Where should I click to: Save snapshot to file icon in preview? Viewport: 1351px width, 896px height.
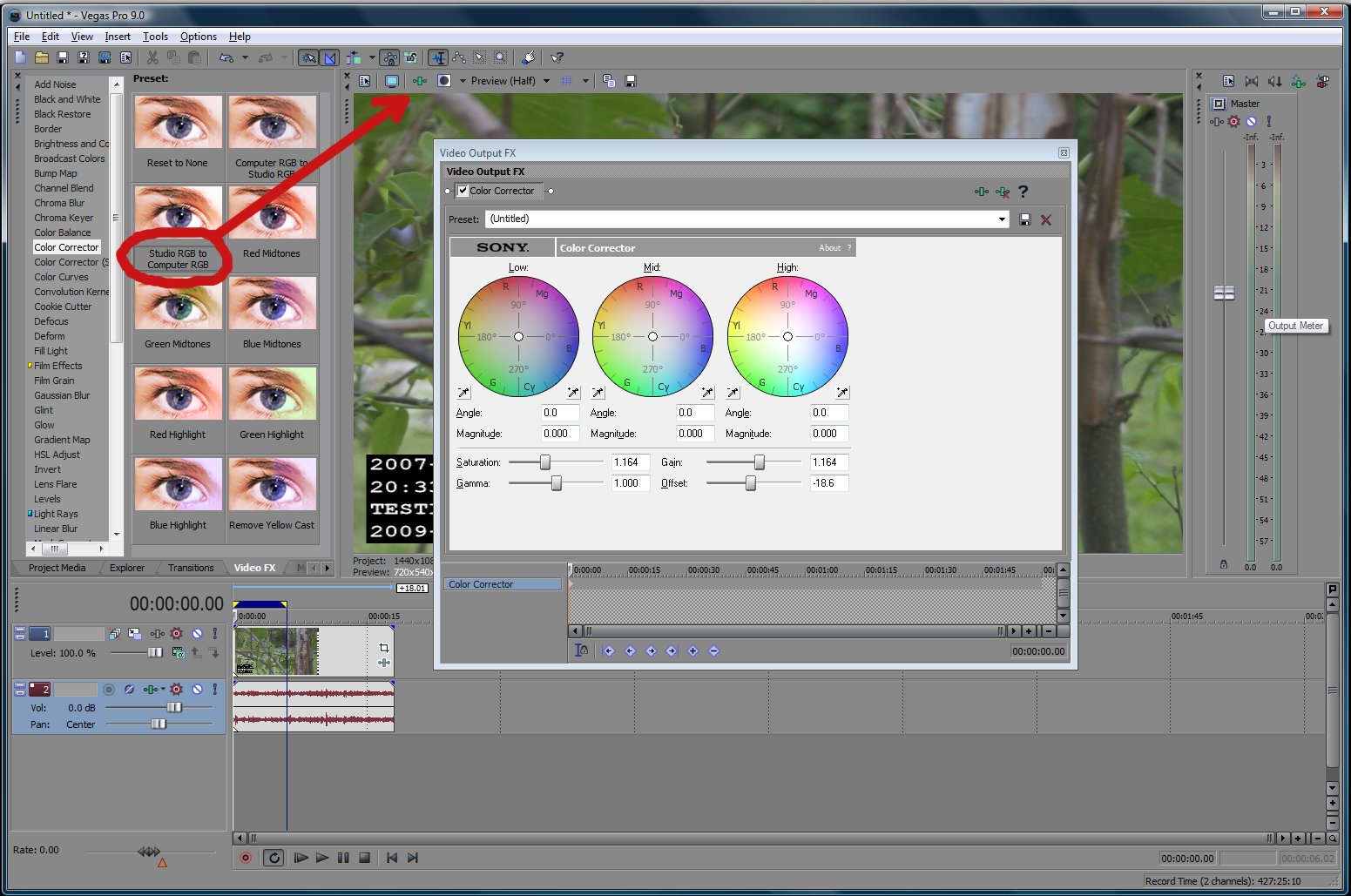[631, 81]
